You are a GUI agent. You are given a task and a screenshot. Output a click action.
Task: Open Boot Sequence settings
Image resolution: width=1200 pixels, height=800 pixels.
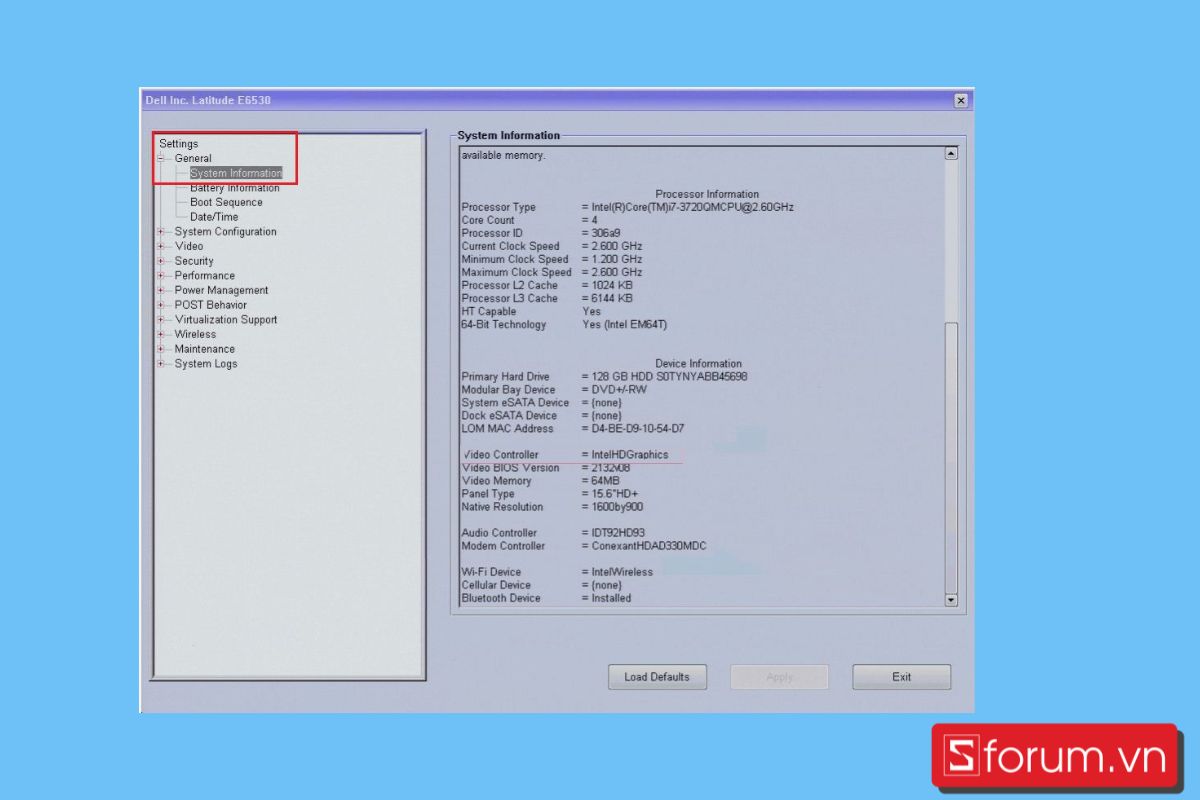point(226,202)
